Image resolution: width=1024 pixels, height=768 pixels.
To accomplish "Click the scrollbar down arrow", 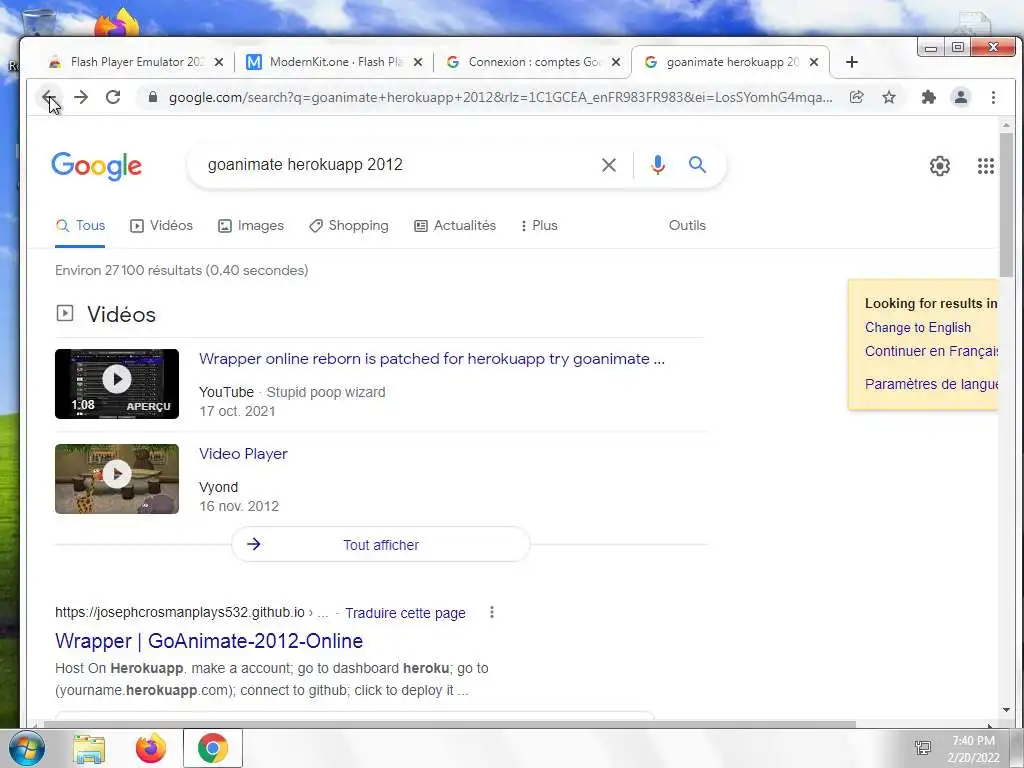I will click(x=1006, y=710).
